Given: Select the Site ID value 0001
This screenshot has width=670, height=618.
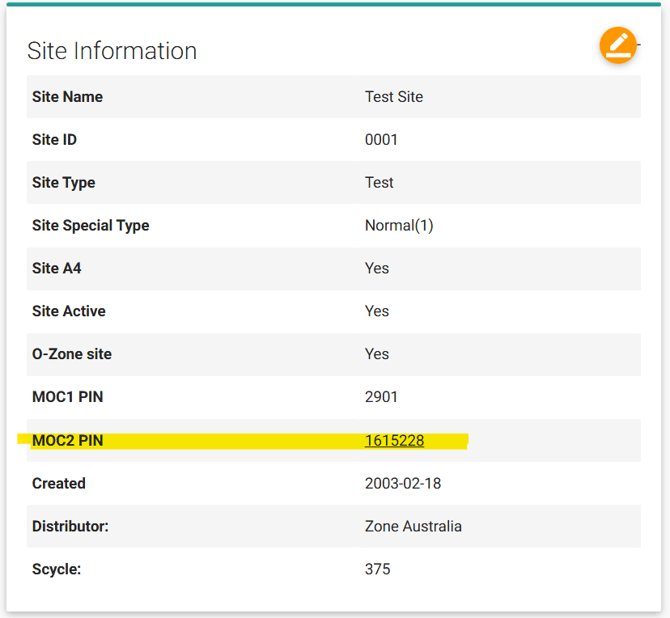Looking at the screenshot, I should point(381,140).
